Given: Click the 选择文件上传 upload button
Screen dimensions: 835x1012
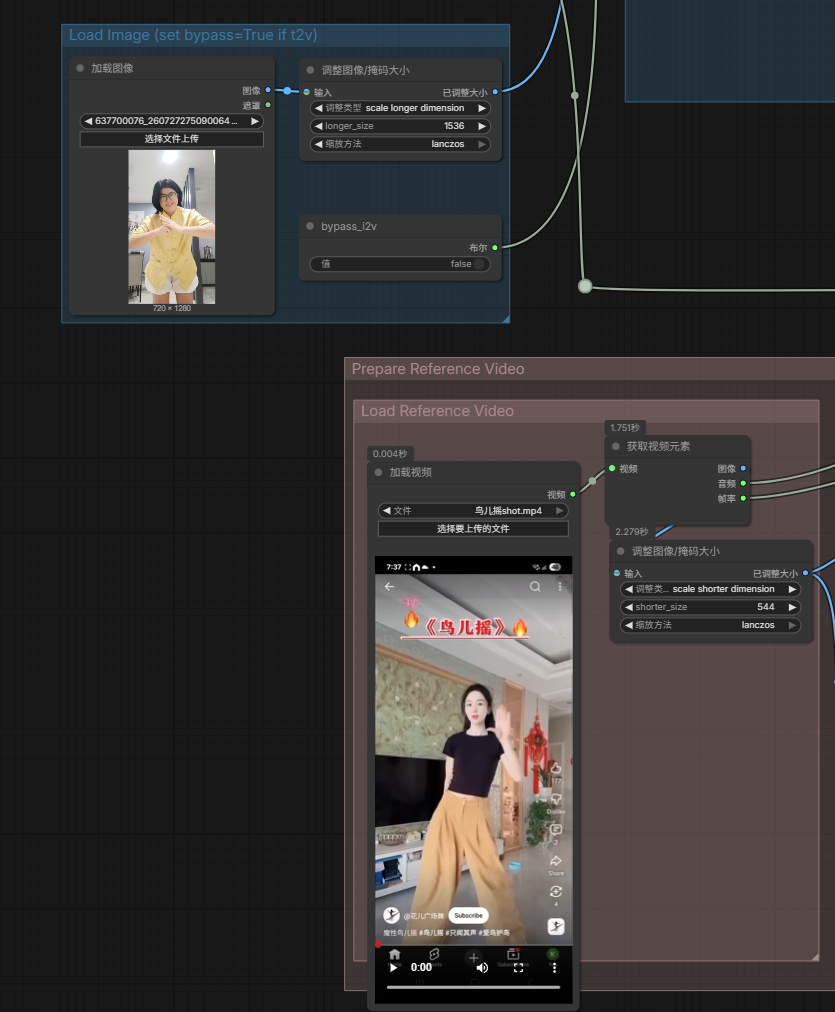Looking at the screenshot, I should (x=171, y=139).
